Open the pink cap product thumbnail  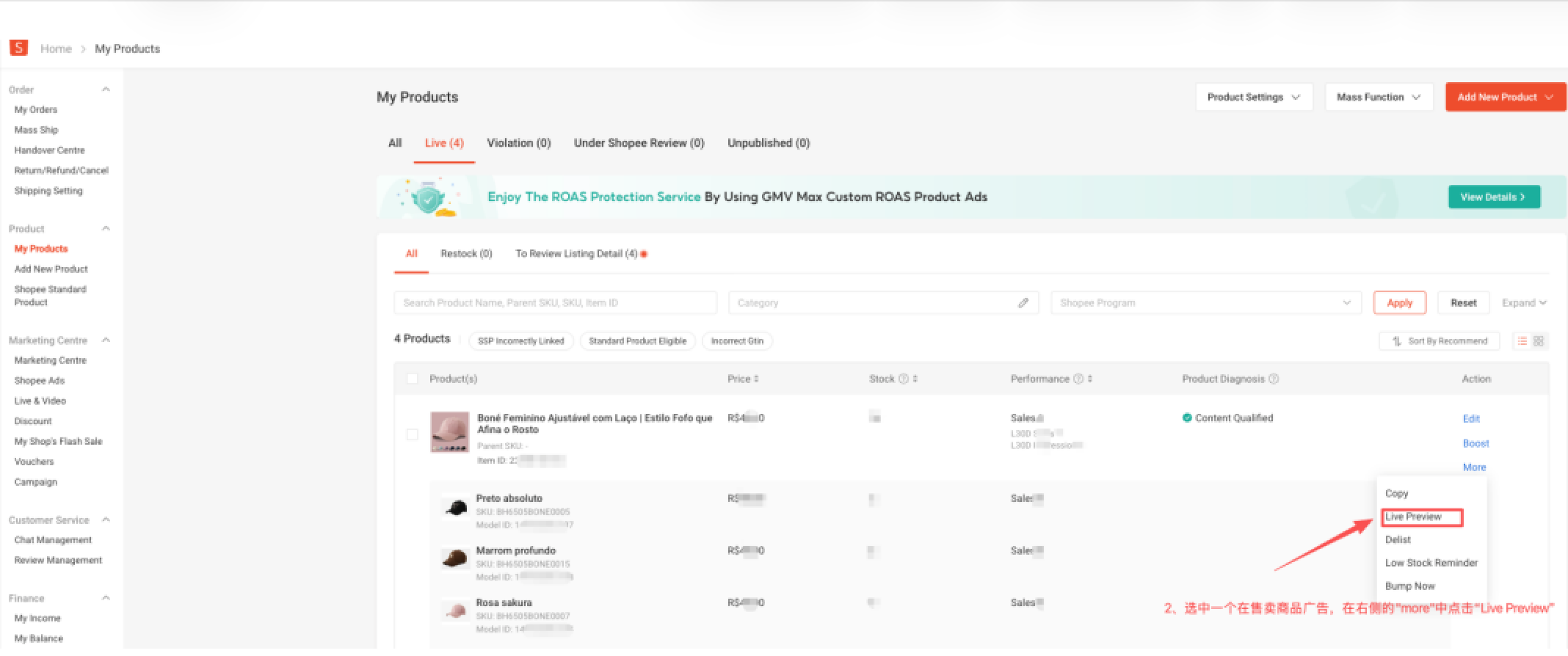coord(449,432)
